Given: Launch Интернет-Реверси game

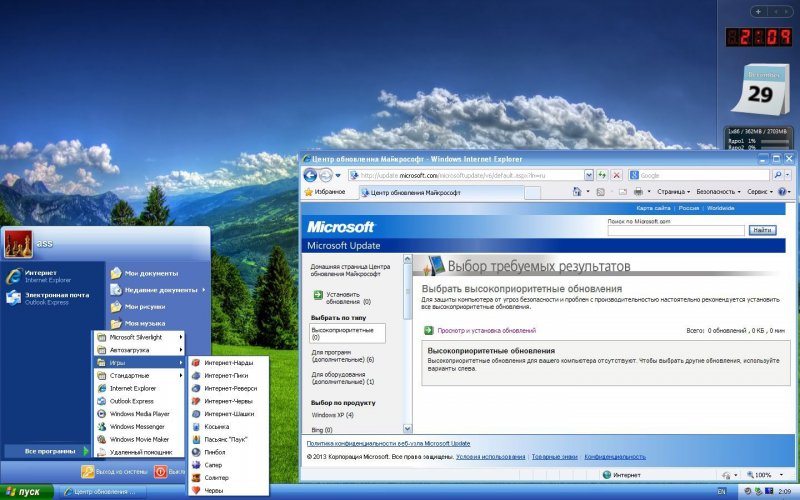Looking at the screenshot, I should click(x=229, y=388).
